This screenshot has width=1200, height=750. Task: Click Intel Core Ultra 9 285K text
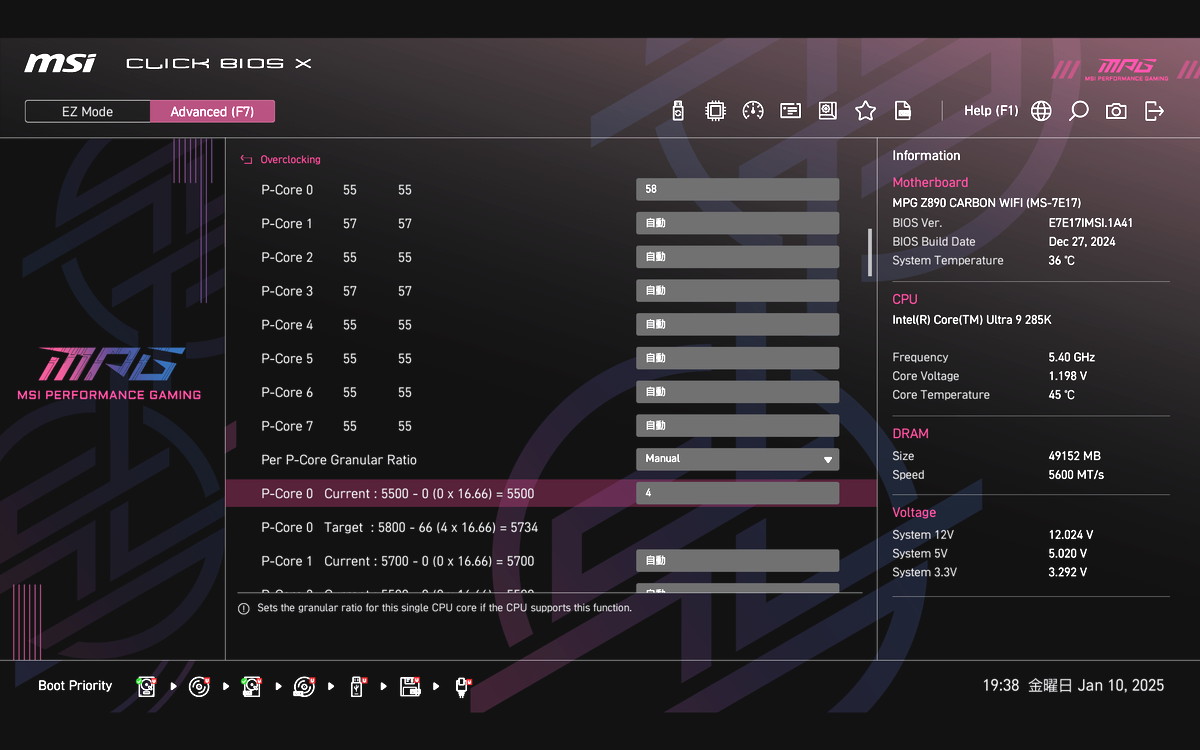[972, 320]
